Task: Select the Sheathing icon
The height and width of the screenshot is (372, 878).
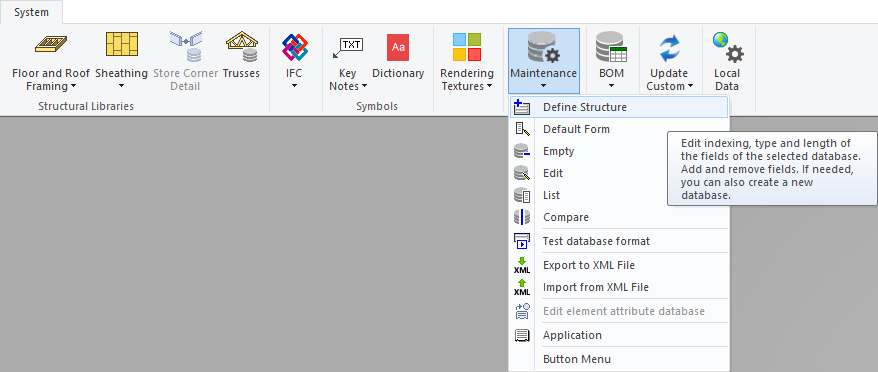Action: (122, 44)
